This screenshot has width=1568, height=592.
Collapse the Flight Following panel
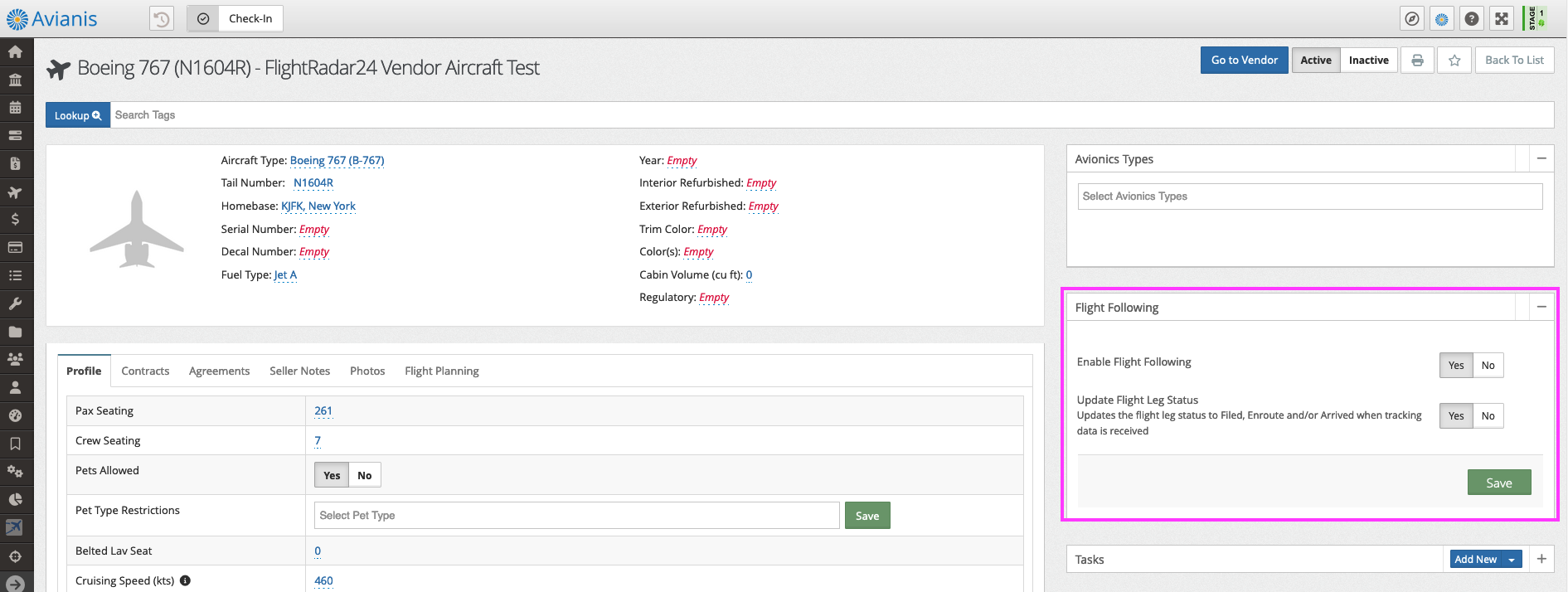click(1541, 307)
